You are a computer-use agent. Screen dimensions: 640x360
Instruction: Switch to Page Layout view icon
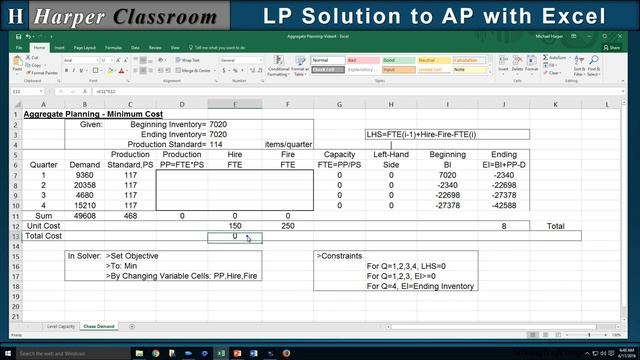(545, 335)
